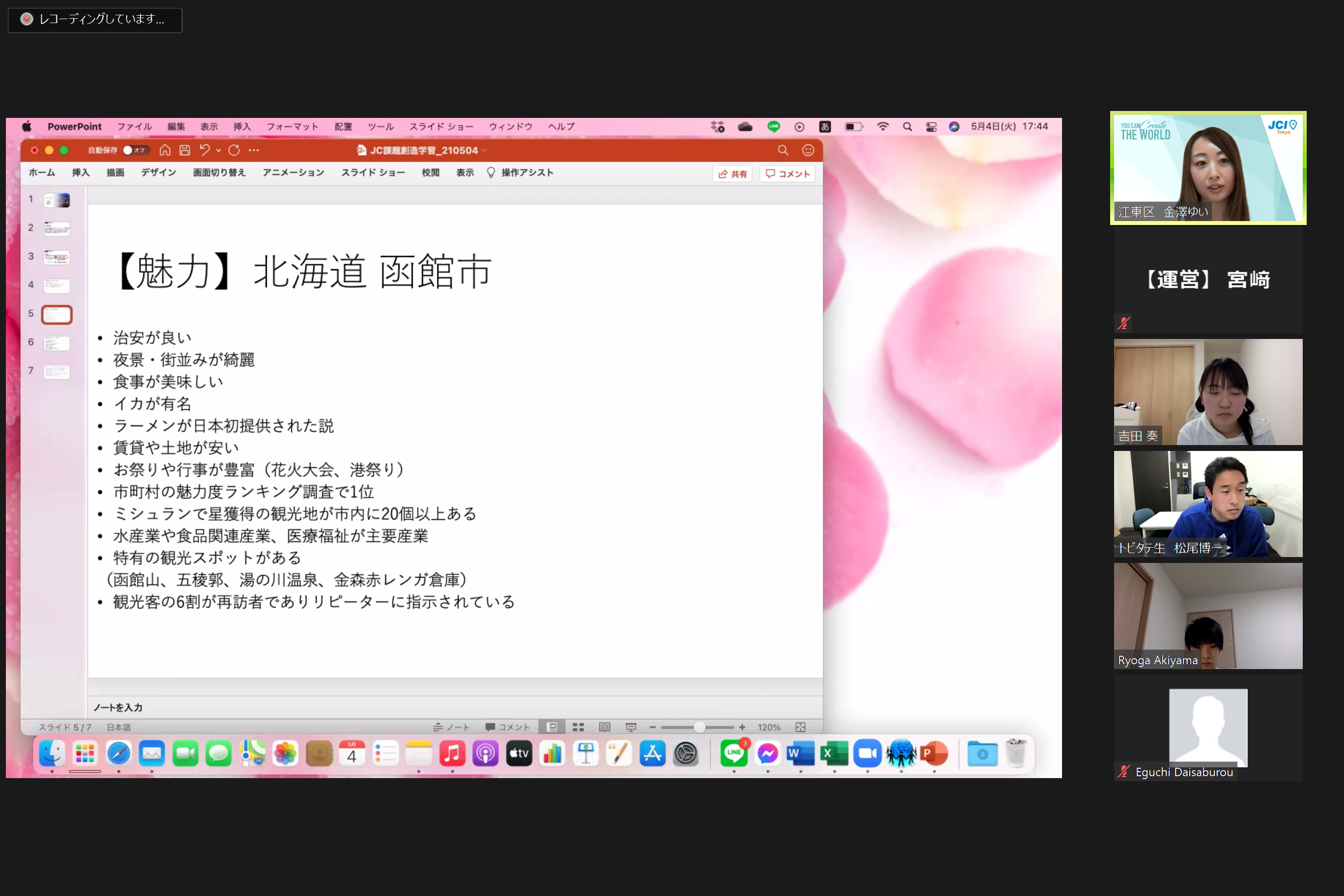1344x896 pixels.
Task: Click the コメント button in ribbon
Action: (x=787, y=174)
